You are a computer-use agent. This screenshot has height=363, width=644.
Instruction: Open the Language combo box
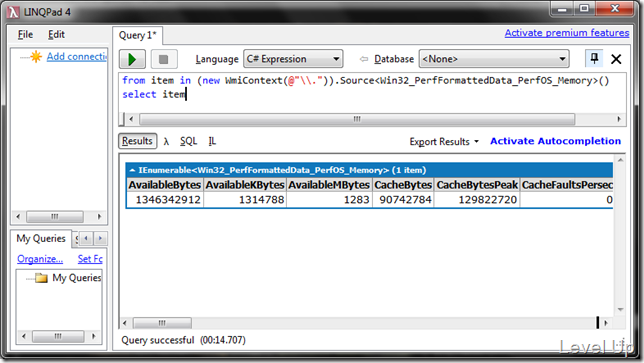pyautogui.click(x=293, y=59)
